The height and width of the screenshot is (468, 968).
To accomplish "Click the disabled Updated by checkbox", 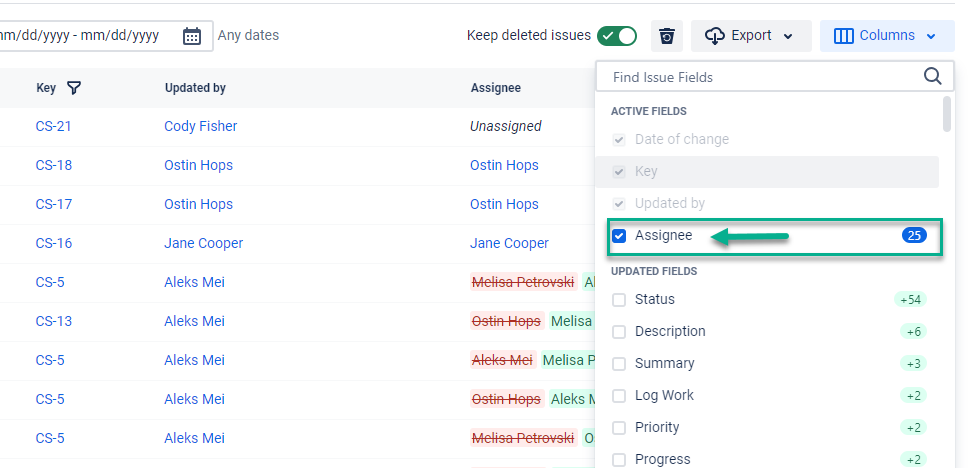I will coord(619,204).
